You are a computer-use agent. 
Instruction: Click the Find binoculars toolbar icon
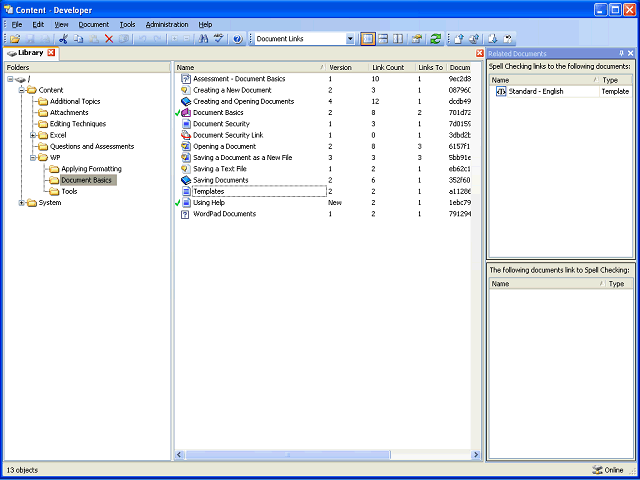coord(203,39)
